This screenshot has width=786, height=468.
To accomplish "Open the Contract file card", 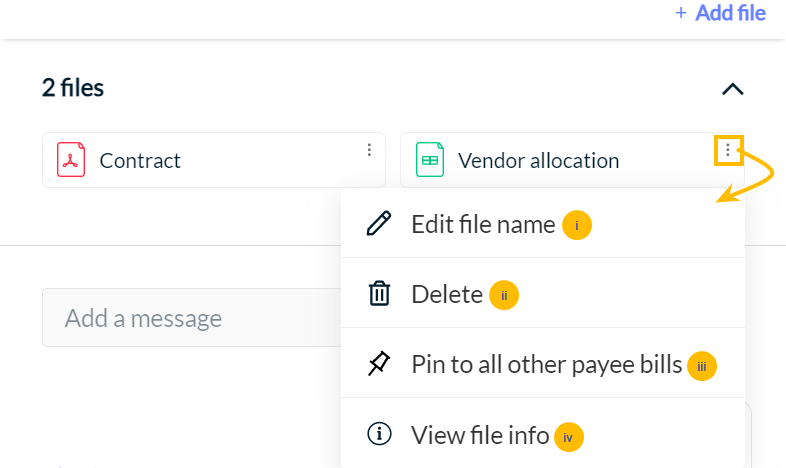I will tap(214, 160).
